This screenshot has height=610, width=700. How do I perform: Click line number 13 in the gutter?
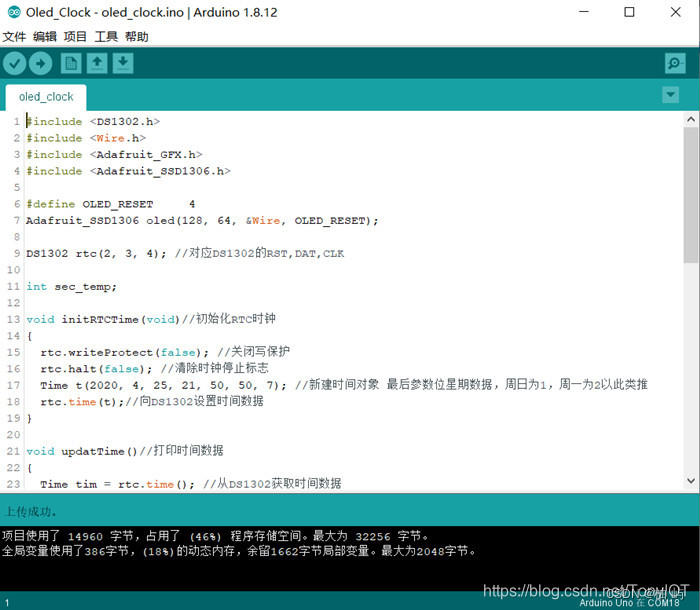point(13,320)
